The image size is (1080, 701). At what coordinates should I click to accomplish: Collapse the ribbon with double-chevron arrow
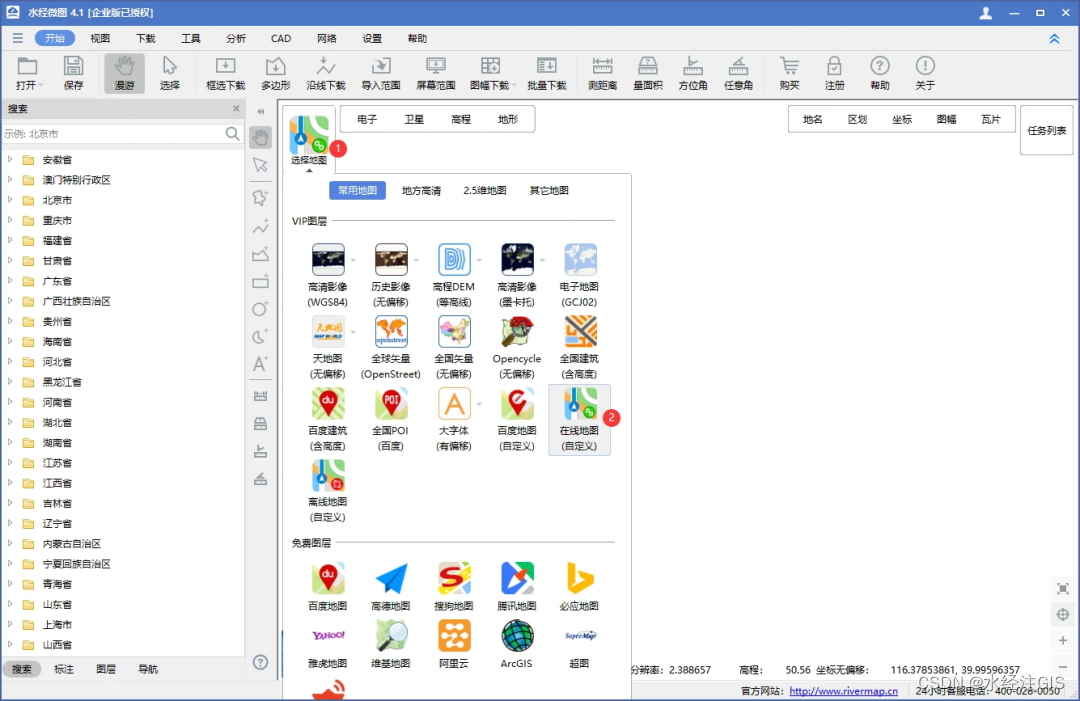[1054, 39]
